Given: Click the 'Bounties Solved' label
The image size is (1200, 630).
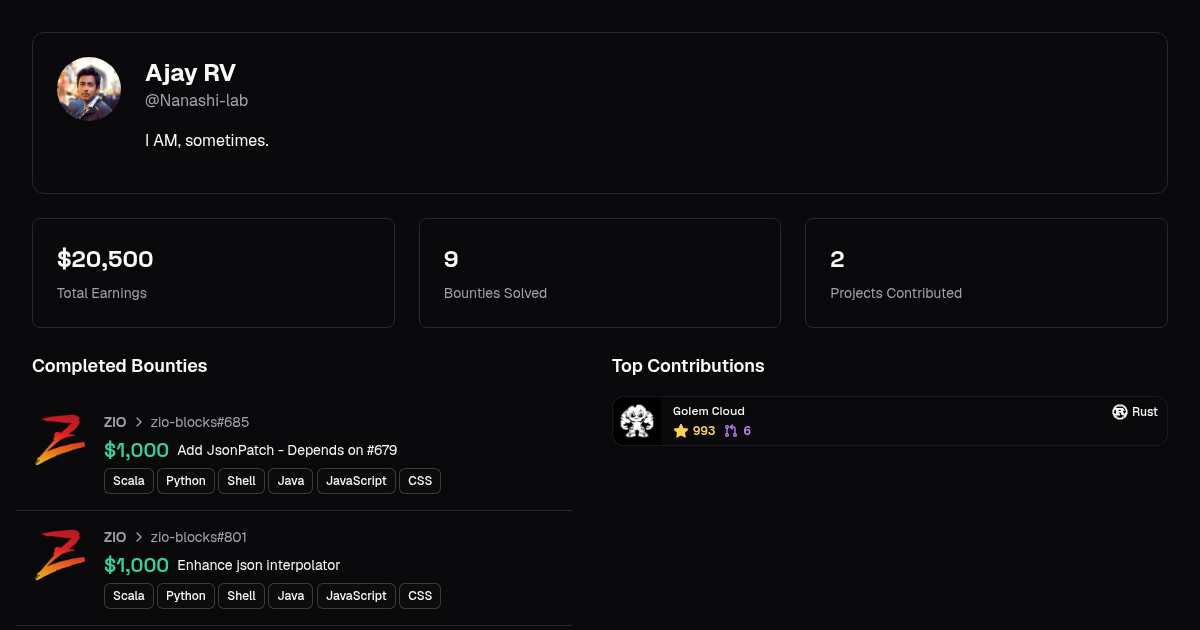Looking at the screenshot, I should point(495,293).
